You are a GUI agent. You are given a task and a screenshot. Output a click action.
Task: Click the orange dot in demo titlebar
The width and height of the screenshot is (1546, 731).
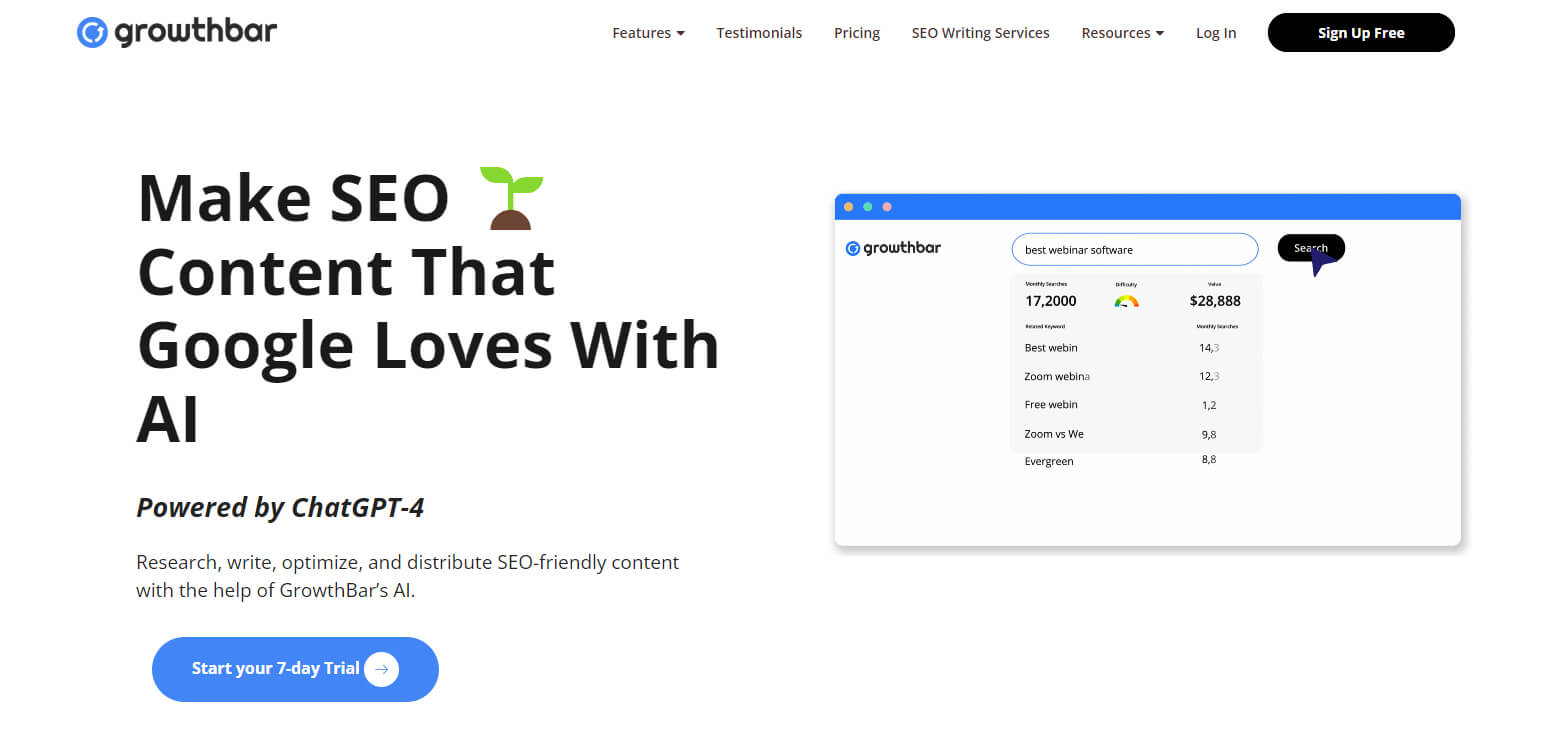click(x=849, y=207)
